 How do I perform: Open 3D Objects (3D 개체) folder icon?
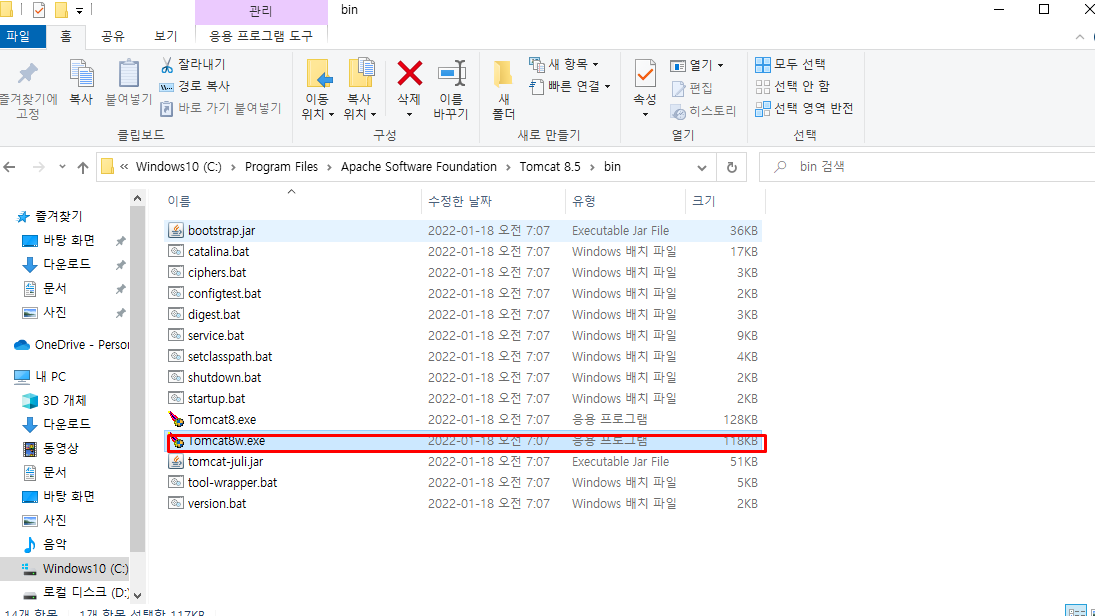[30, 401]
